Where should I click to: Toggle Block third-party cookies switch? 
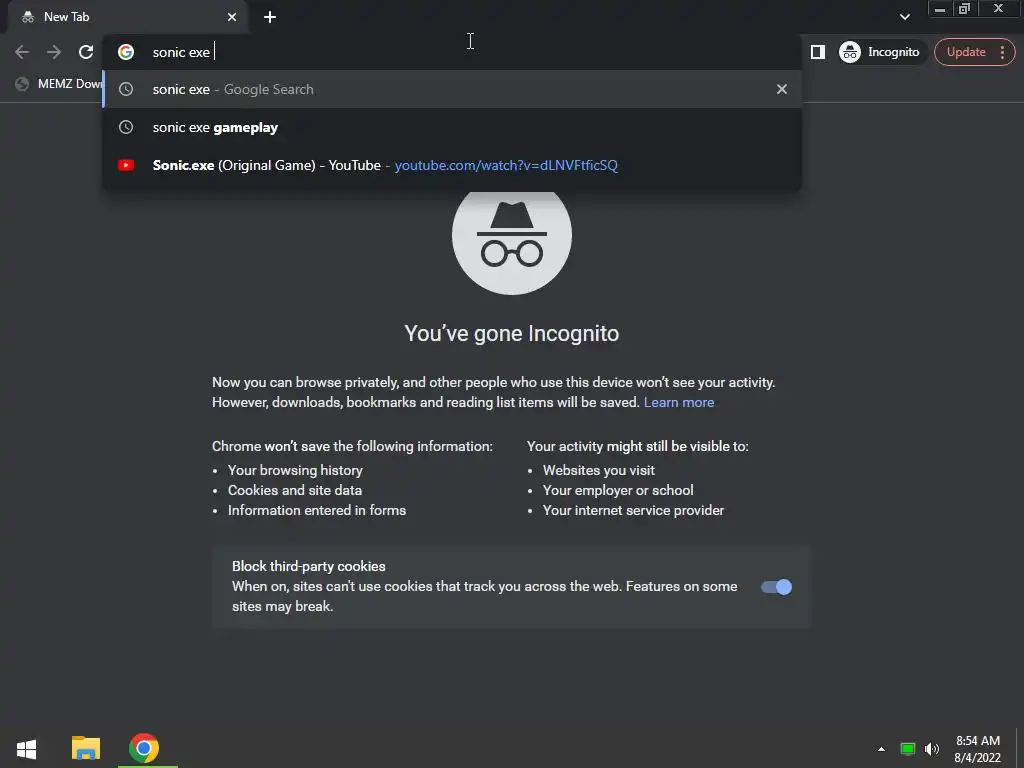point(776,586)
